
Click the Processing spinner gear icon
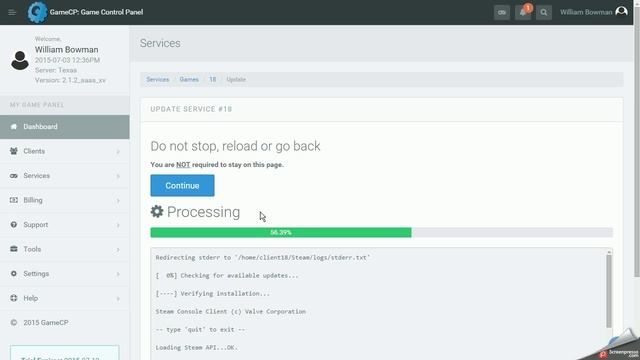tap(157, 211)
